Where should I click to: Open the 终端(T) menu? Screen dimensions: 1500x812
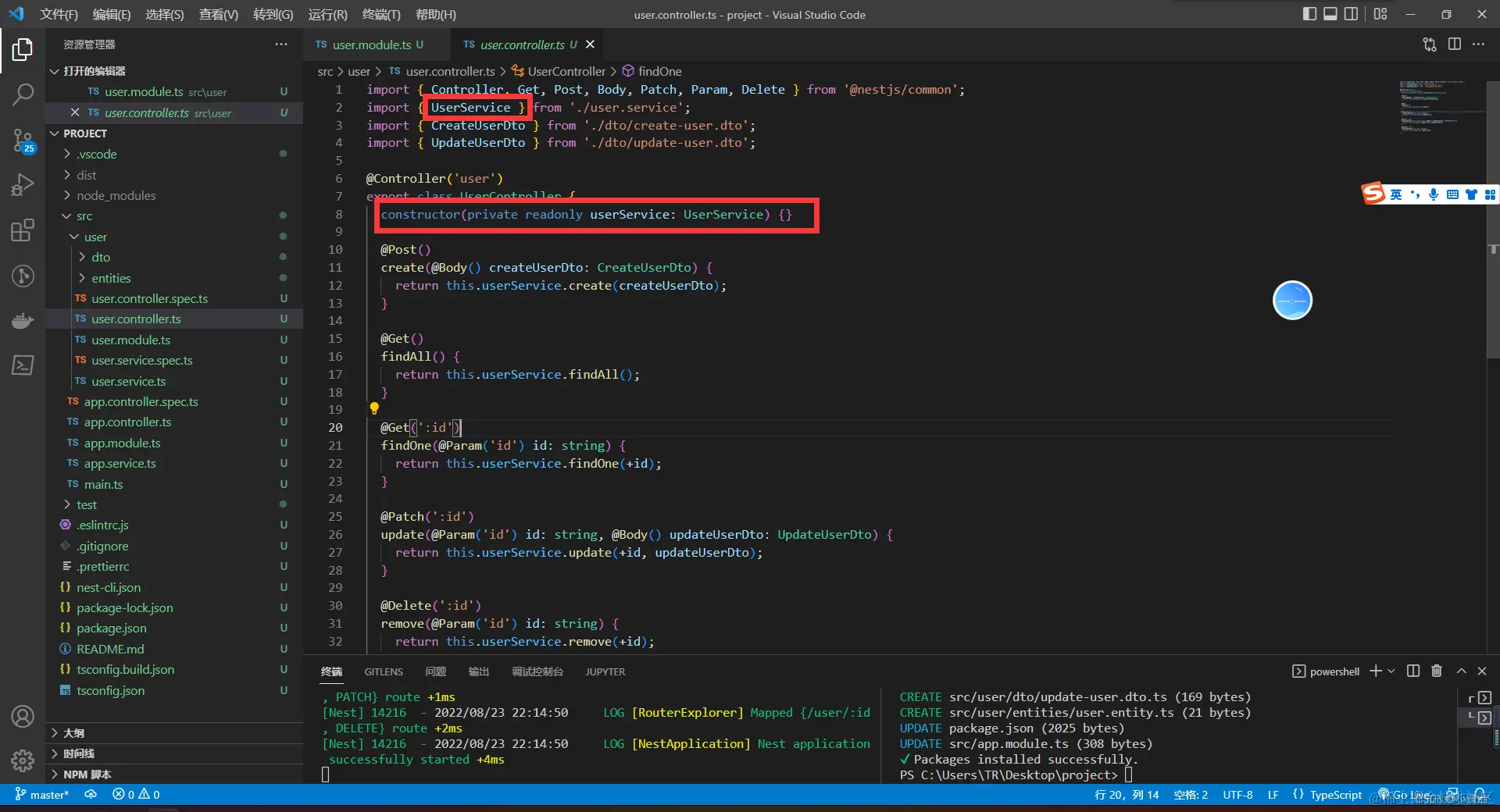(x=381, y=14)
